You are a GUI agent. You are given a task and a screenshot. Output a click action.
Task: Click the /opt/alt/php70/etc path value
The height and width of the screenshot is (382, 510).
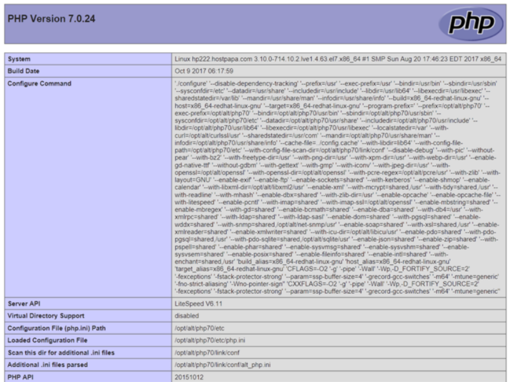(x=199, y=328)
